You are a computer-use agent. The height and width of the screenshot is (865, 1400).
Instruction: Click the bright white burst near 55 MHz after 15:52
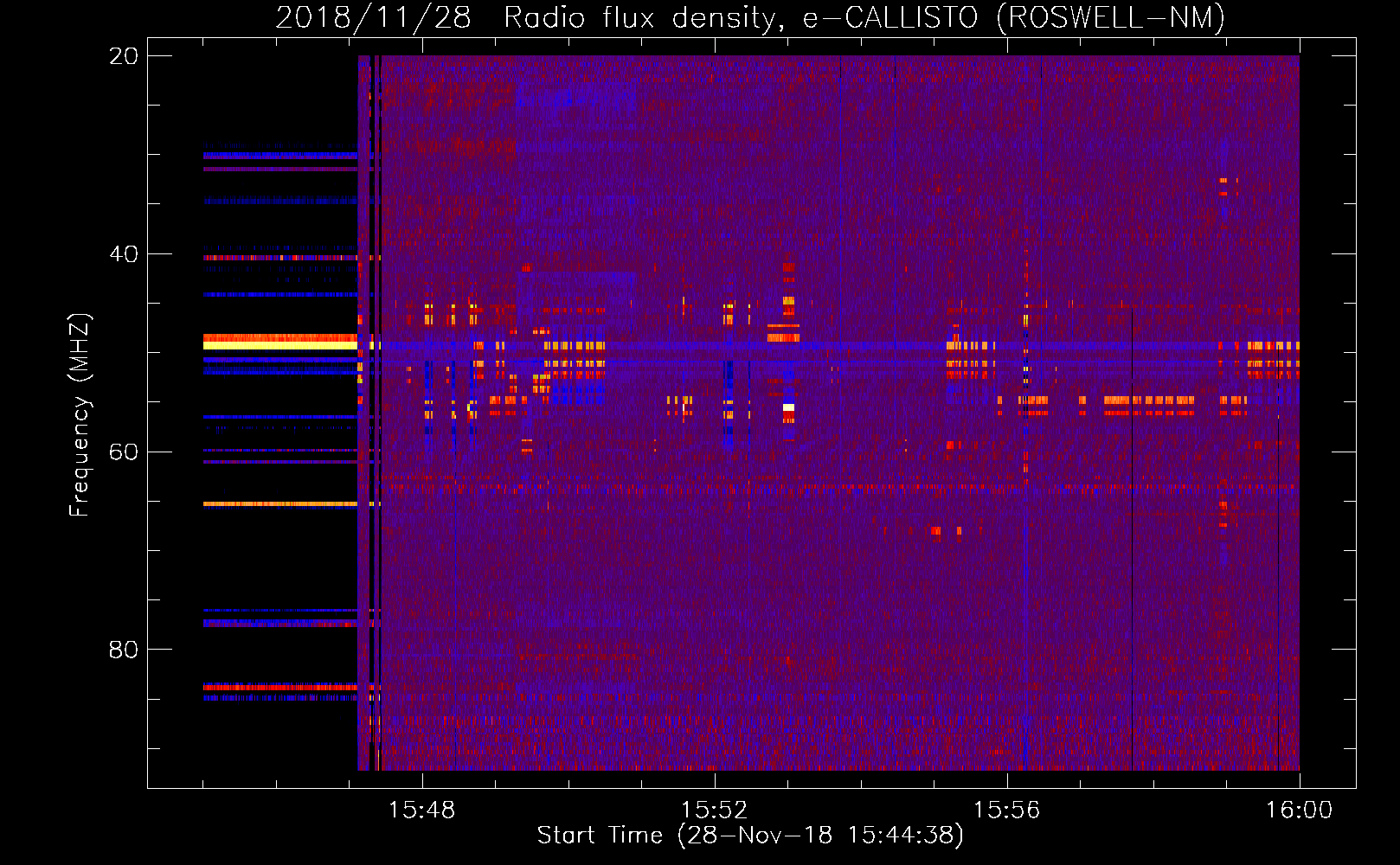coord(788,407)
